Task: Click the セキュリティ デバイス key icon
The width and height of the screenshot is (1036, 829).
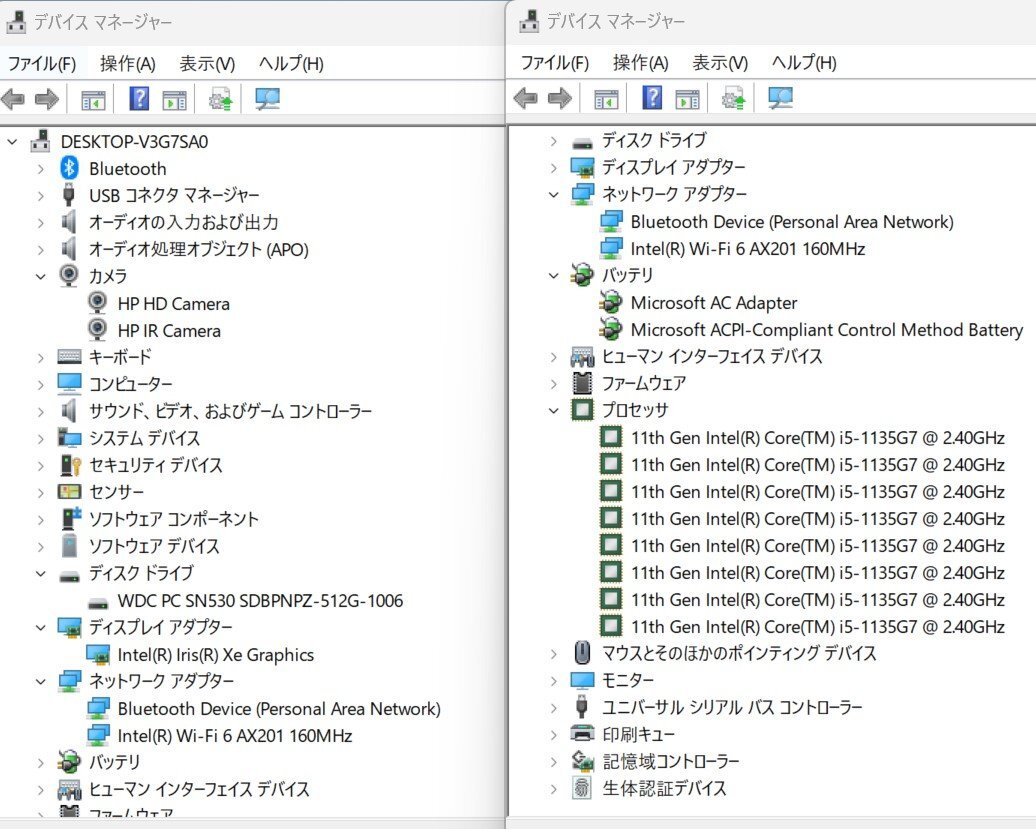Action: pyautogui.click(x=69, y=465)
